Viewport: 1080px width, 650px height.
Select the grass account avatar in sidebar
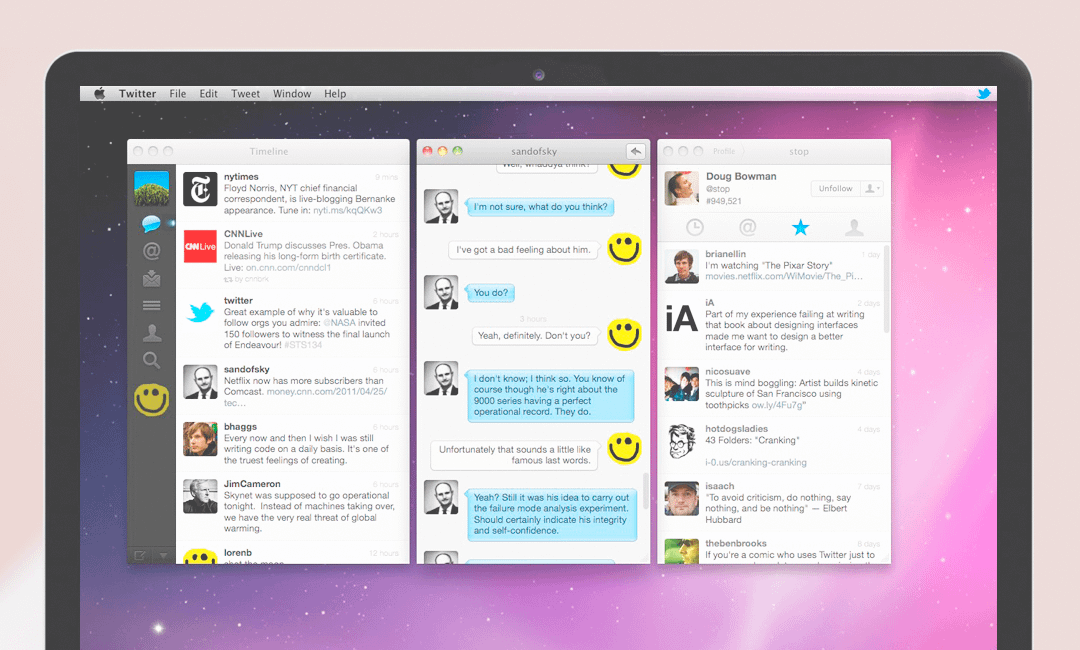pos(152,189)
